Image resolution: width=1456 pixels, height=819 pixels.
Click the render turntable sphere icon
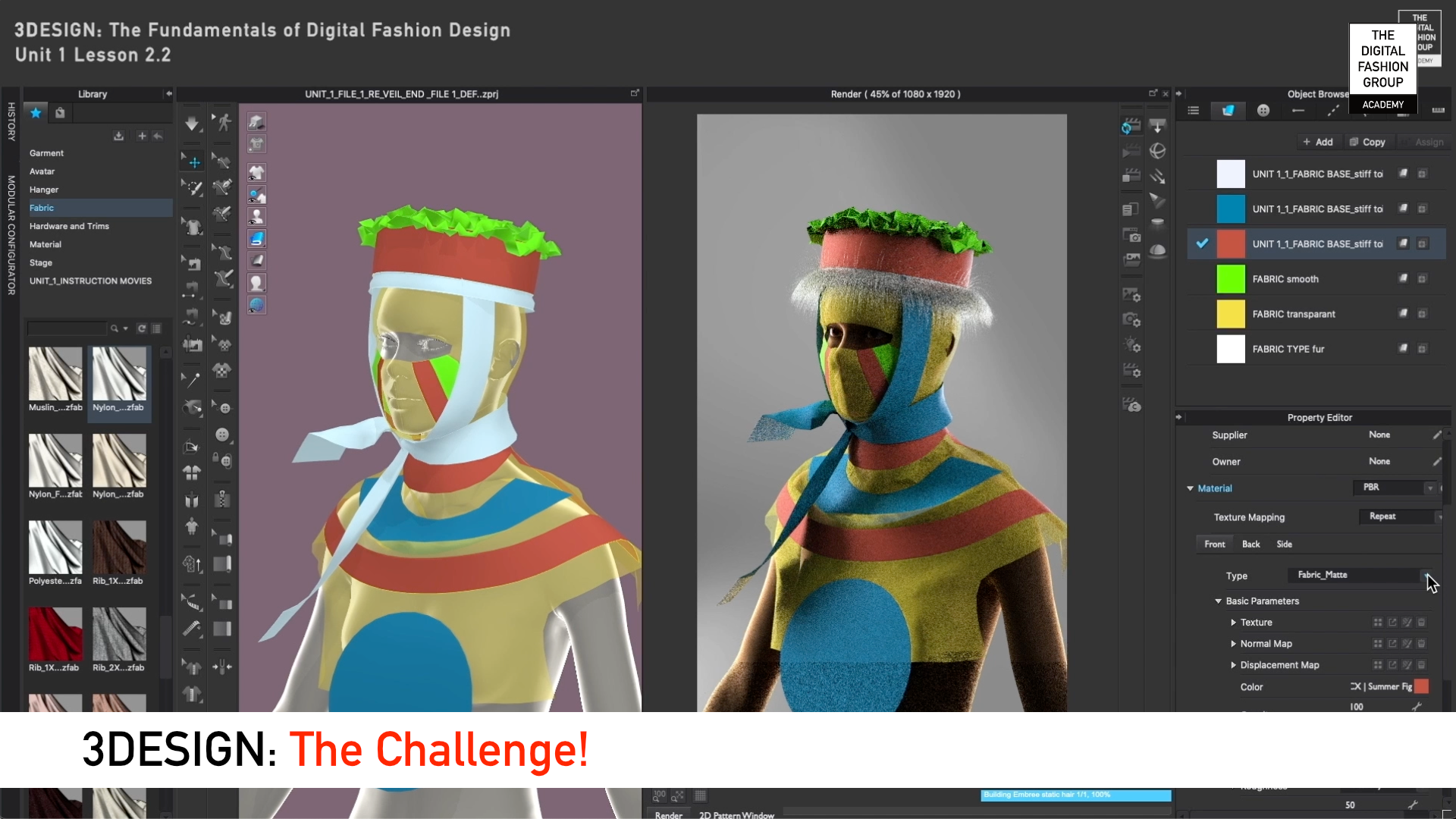(x=1157, y=151)
